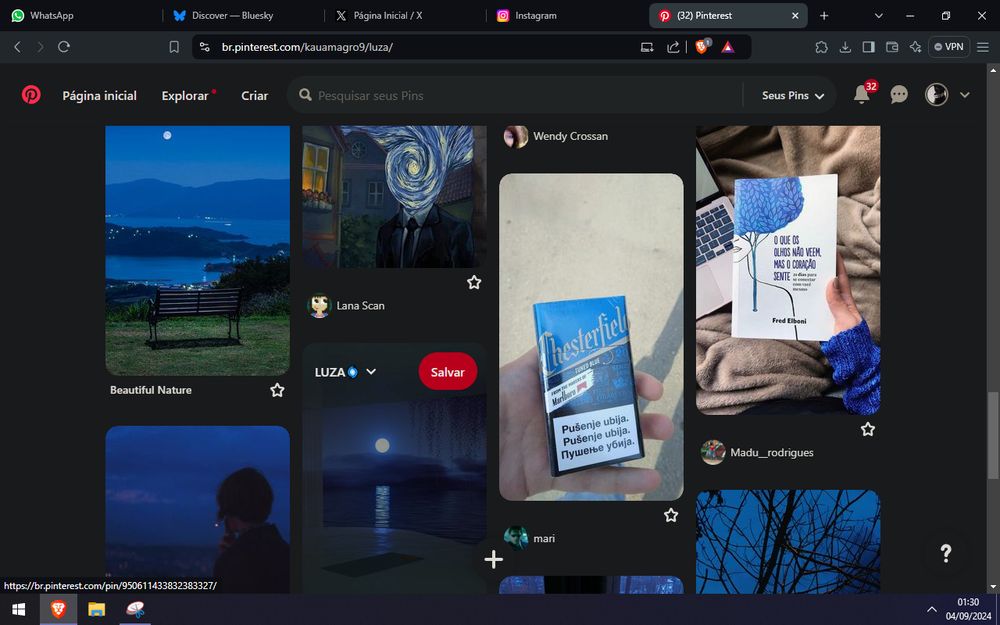Switch to the Instagram tab
Viewport: 1000px width, 625px height.
568,15
